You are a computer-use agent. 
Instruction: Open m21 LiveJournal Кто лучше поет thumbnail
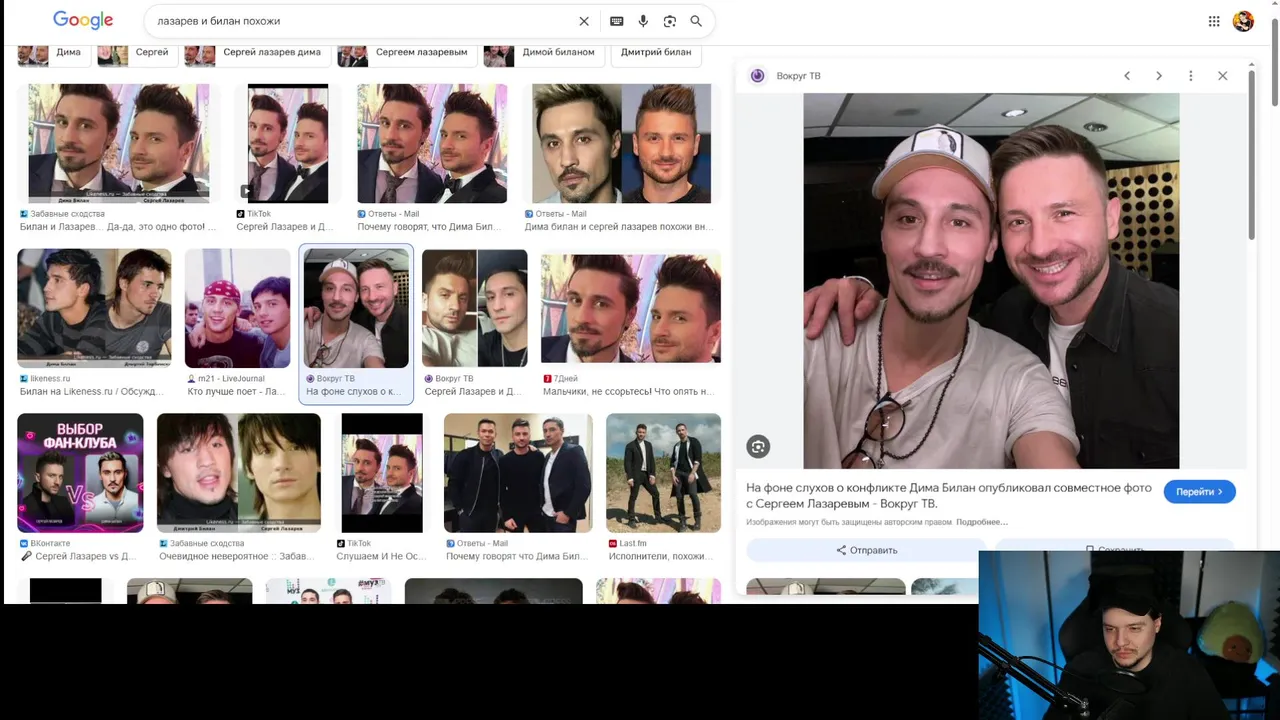pos(237,308)
